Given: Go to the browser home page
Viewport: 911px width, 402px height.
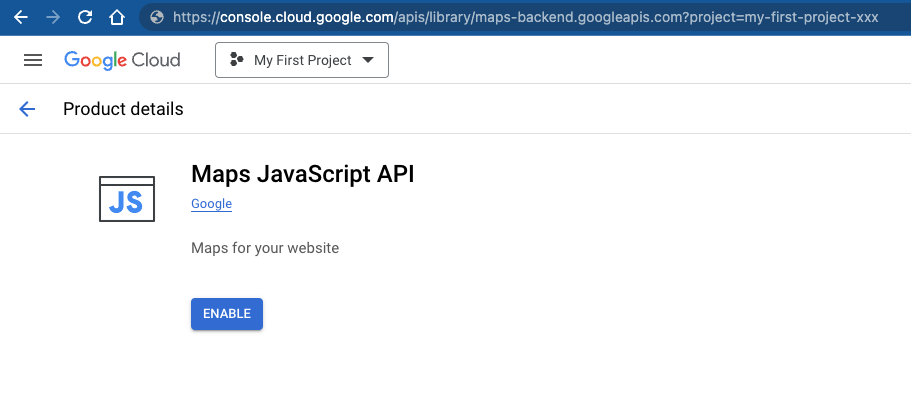Looking at the screenshot, I should pyautogui.click(x=117, y=17).
